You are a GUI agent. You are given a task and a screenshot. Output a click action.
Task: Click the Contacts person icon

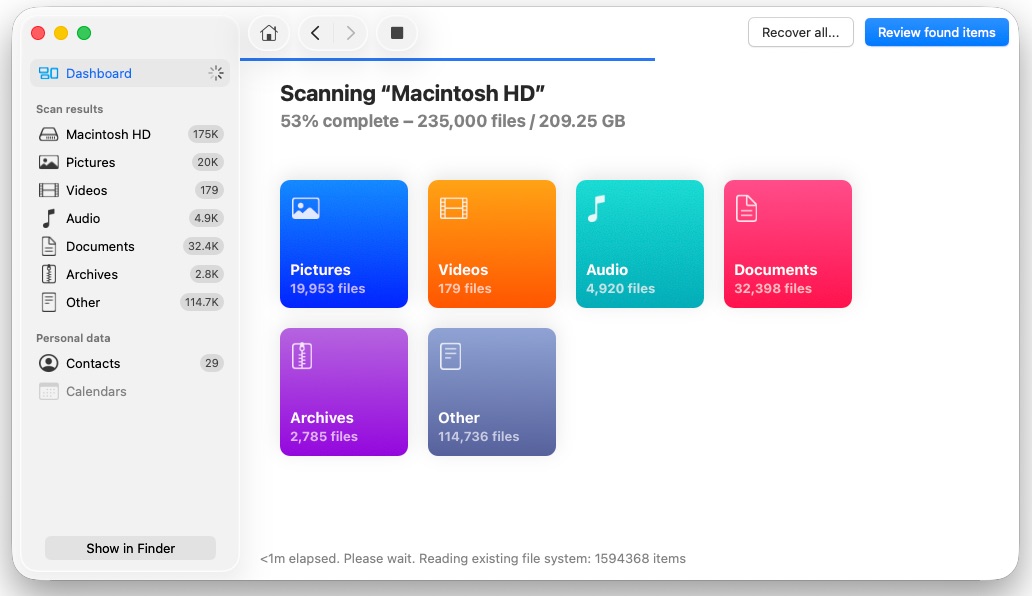(48, 363)
